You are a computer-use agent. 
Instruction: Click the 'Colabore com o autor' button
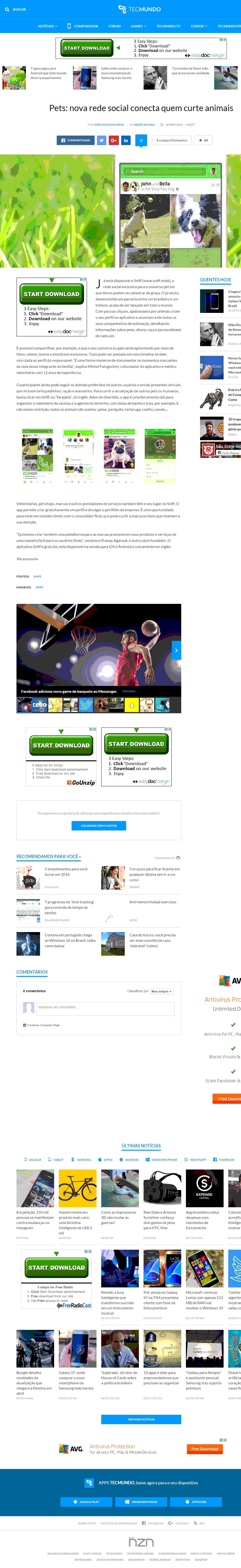(99, 825)
